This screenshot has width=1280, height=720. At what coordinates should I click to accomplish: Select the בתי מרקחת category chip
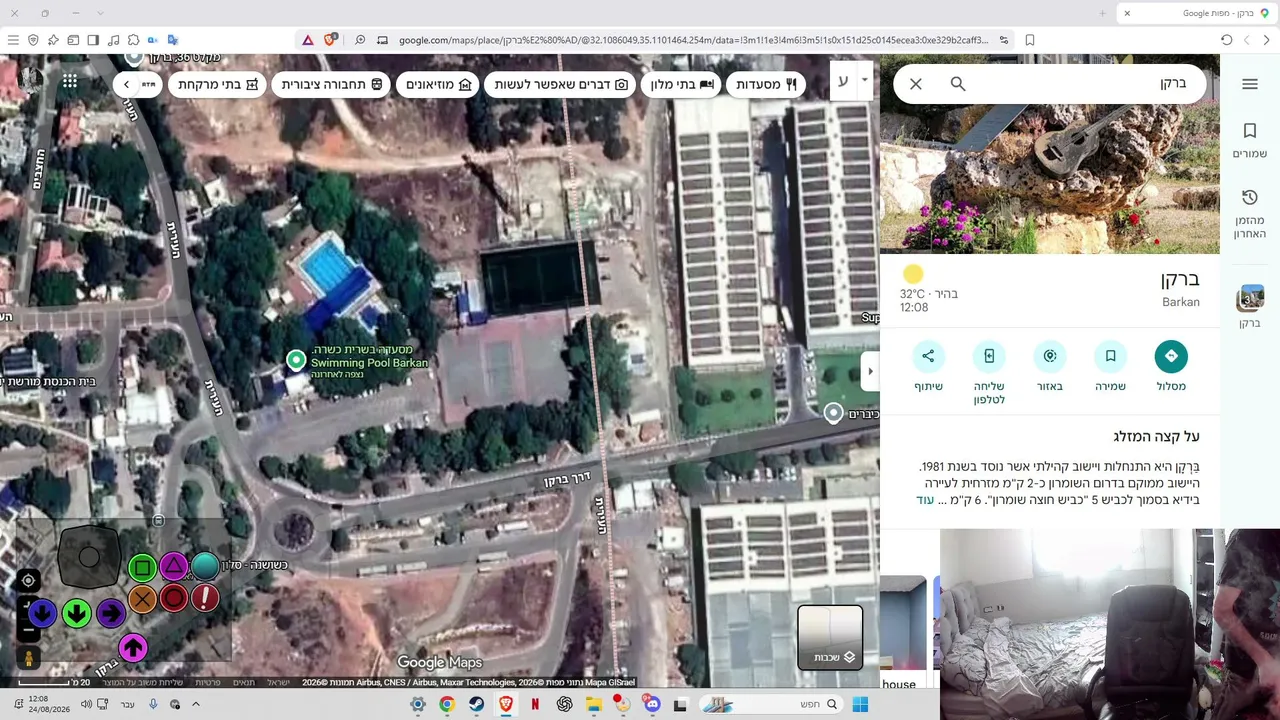218,84
